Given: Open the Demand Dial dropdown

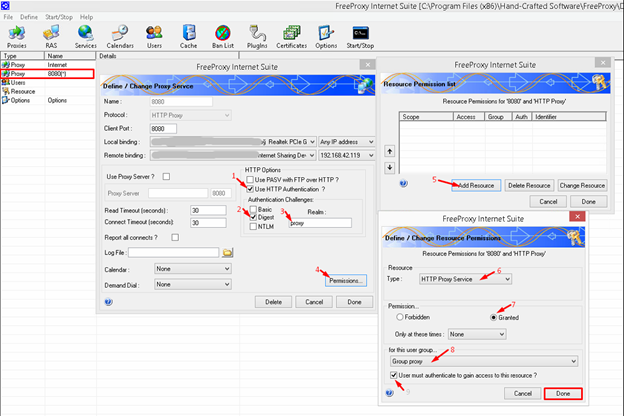Looking at the screenshot, I should point(193,285).
